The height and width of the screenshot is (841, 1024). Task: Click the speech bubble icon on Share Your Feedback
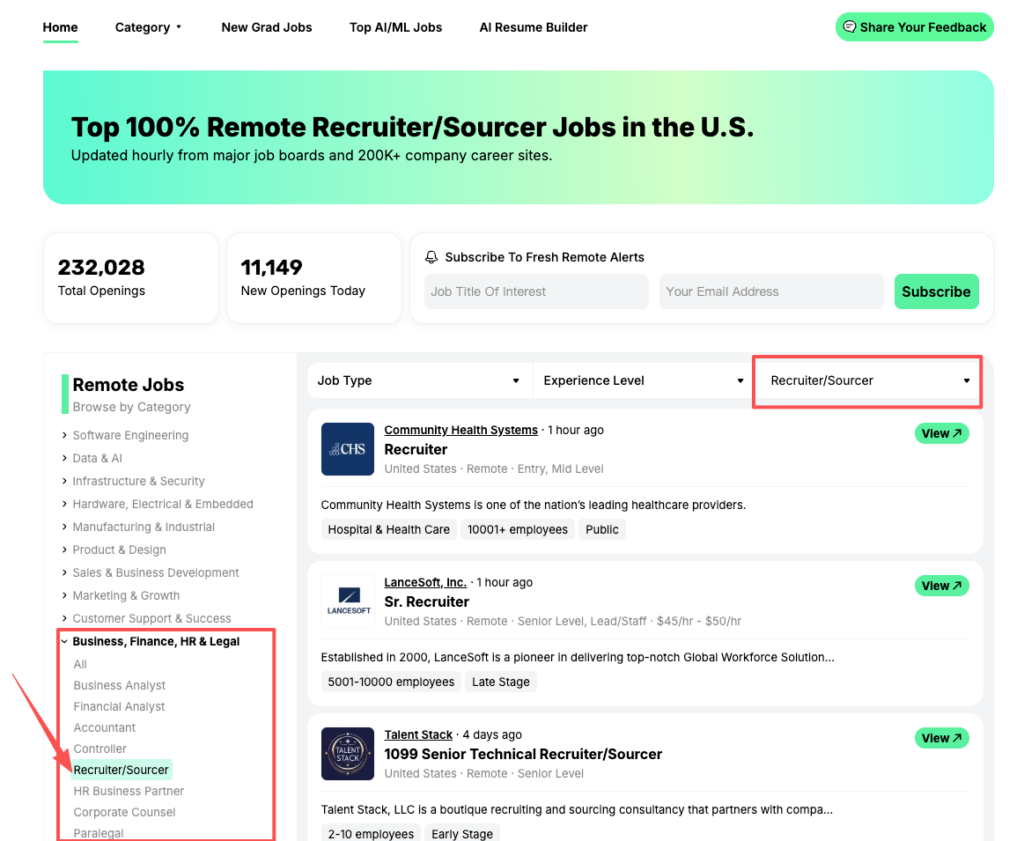(x=851, y=27)
